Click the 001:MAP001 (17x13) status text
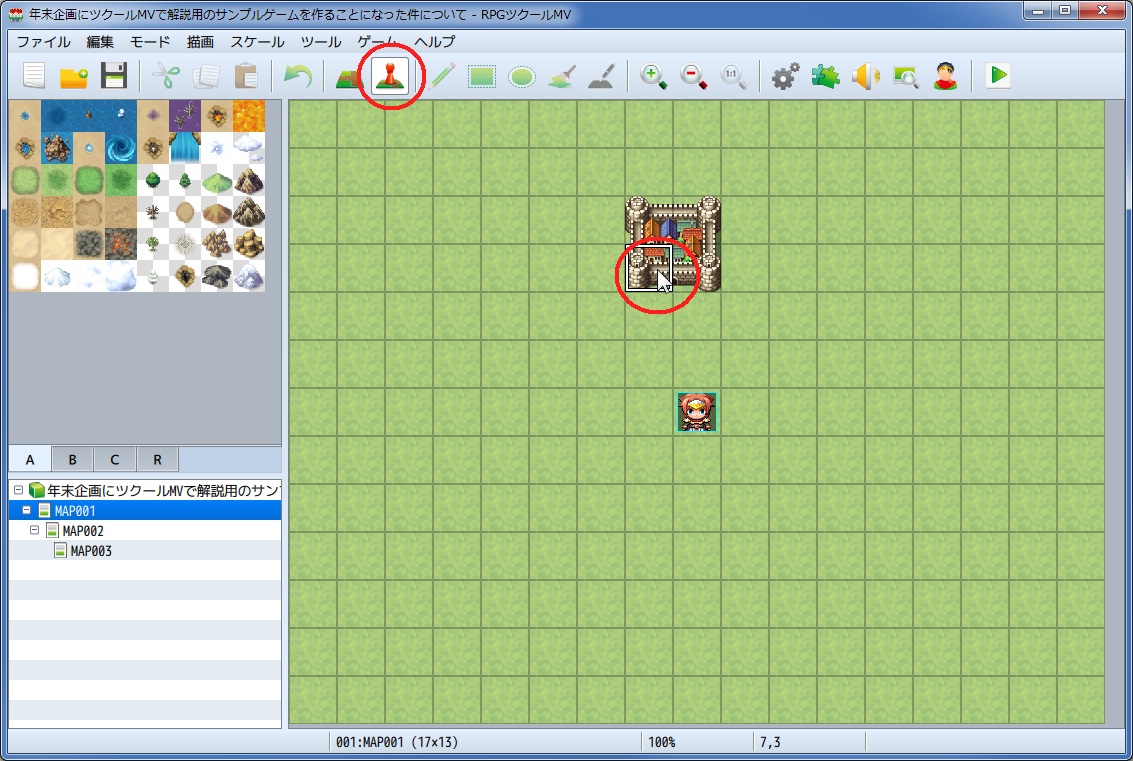 pyautogui.click(x=397, y=742)
